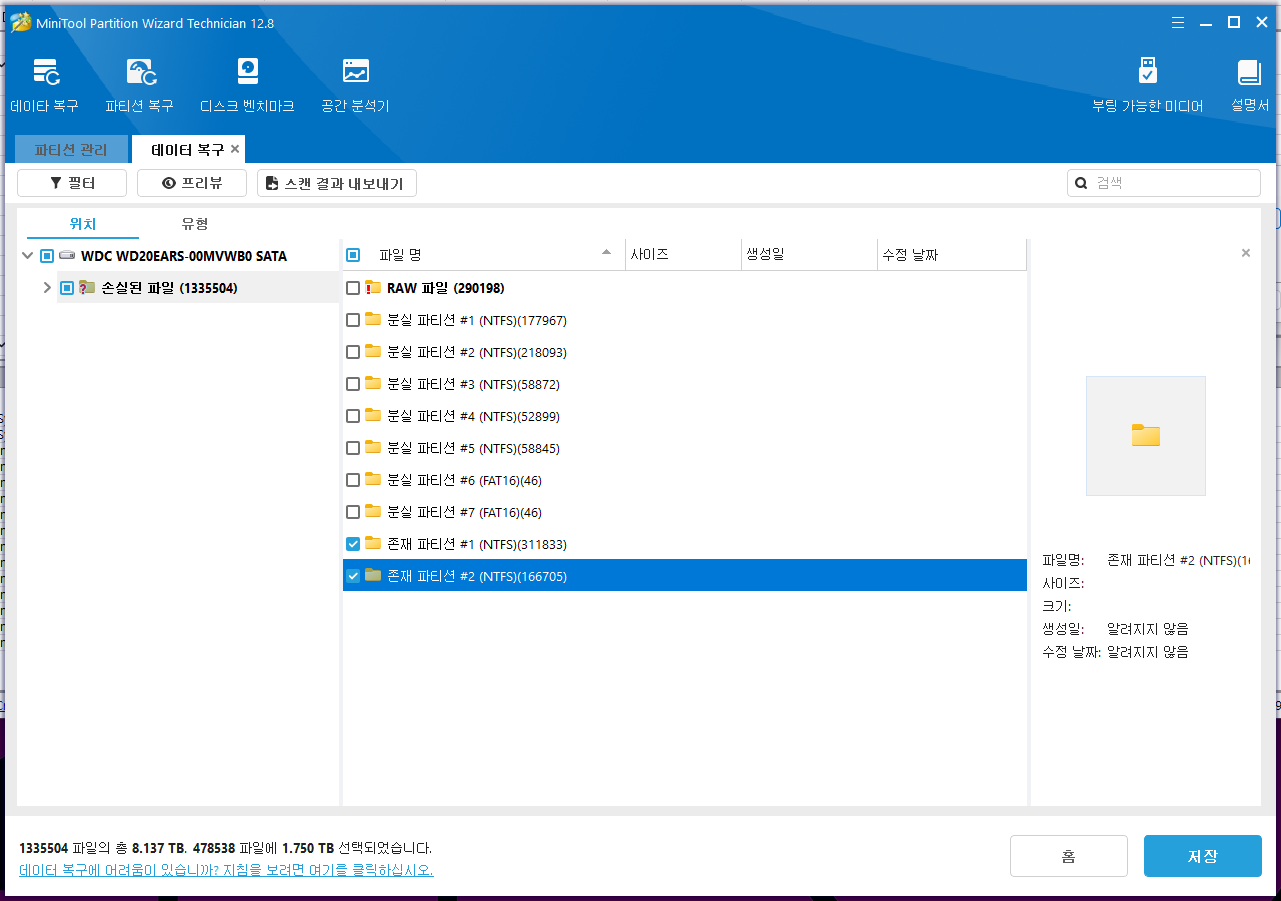Uncheck the 존재 파티션 #1 checkbox

[353, 544]
